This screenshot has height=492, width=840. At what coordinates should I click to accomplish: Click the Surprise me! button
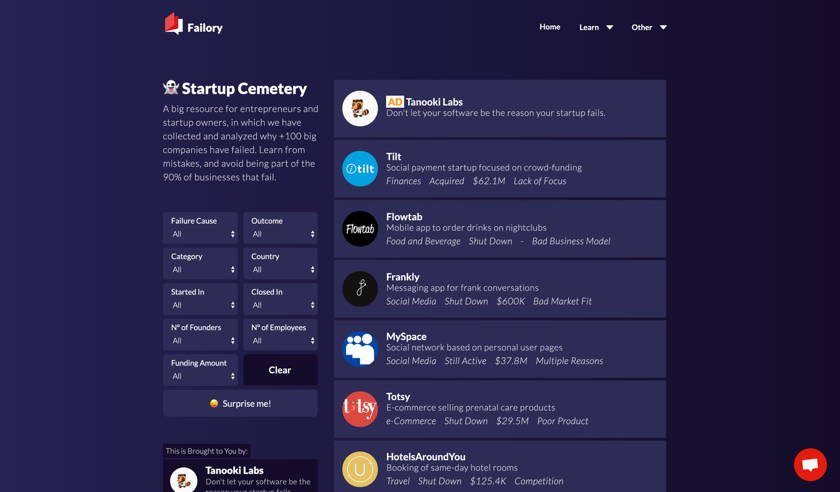(241, 404)
